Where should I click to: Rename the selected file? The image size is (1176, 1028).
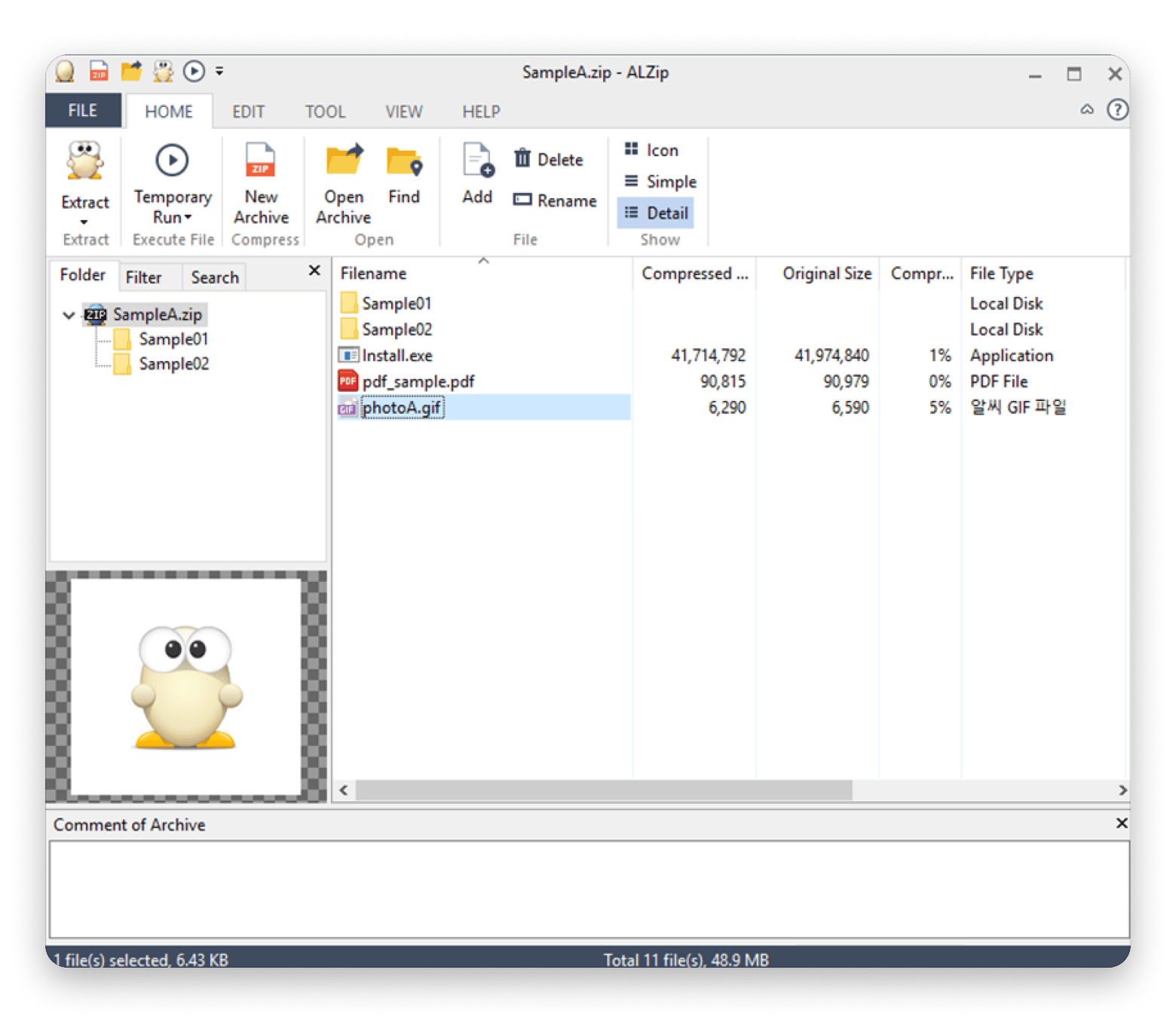(555, 200)
